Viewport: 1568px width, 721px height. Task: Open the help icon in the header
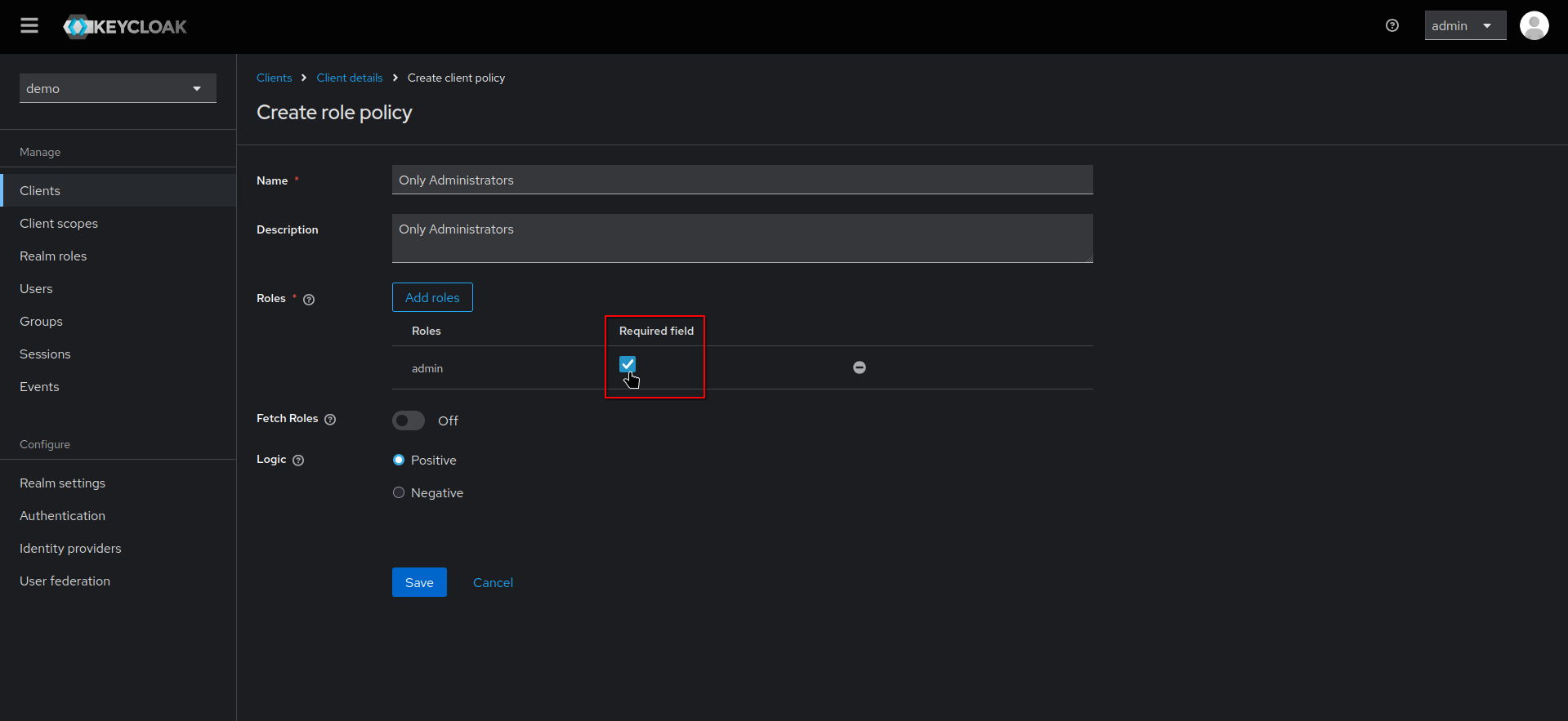click(1392, 26)
